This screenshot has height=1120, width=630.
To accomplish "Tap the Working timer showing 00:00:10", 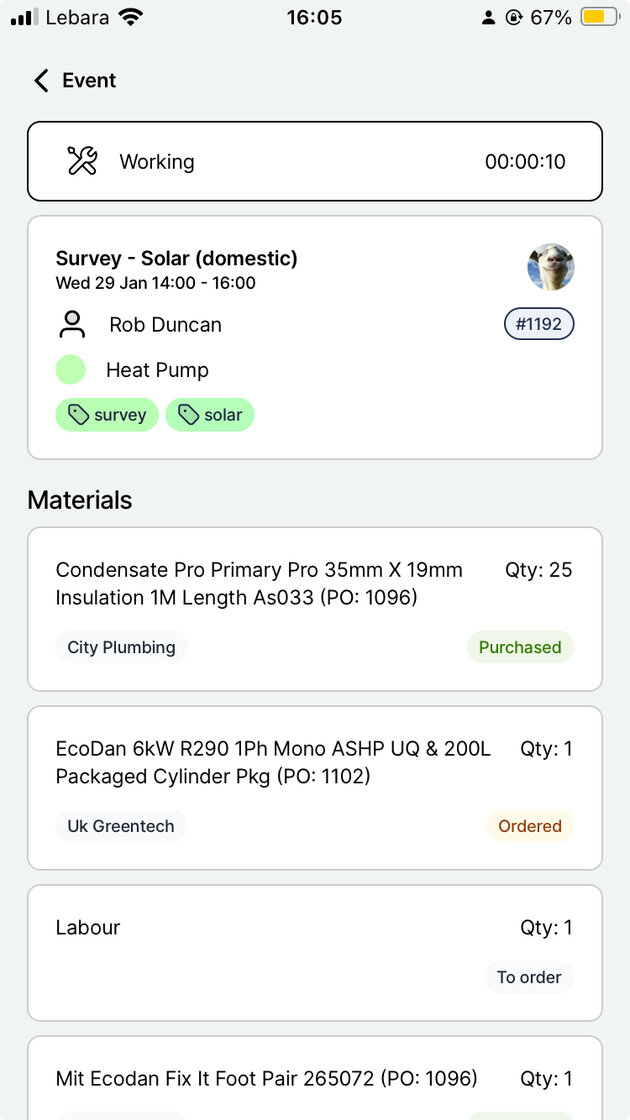I will pyautogui.click(x=525, y=162).
